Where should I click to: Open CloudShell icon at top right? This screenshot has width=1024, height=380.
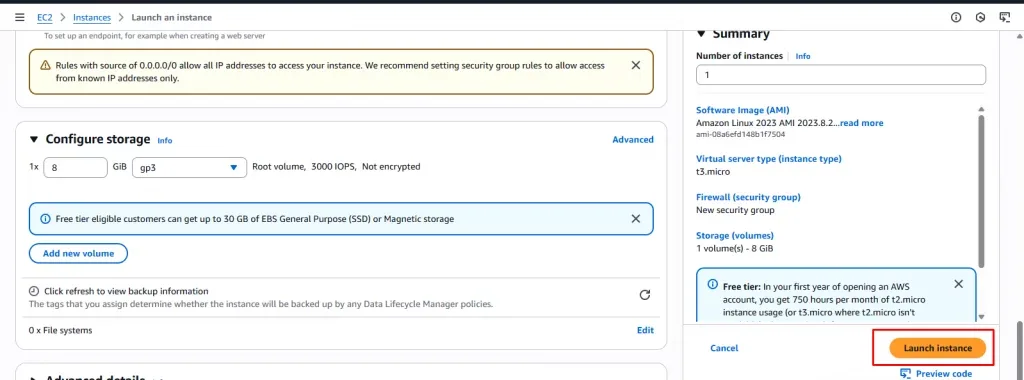[x=1004, y=18]
